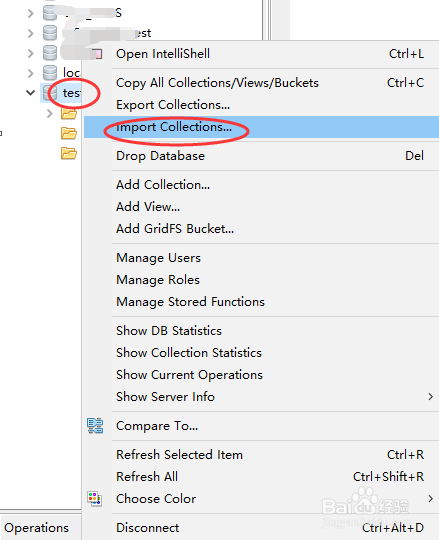Click the last folder icon under 'tes'
Screen dimensions: 439x540
click(69, 153)
